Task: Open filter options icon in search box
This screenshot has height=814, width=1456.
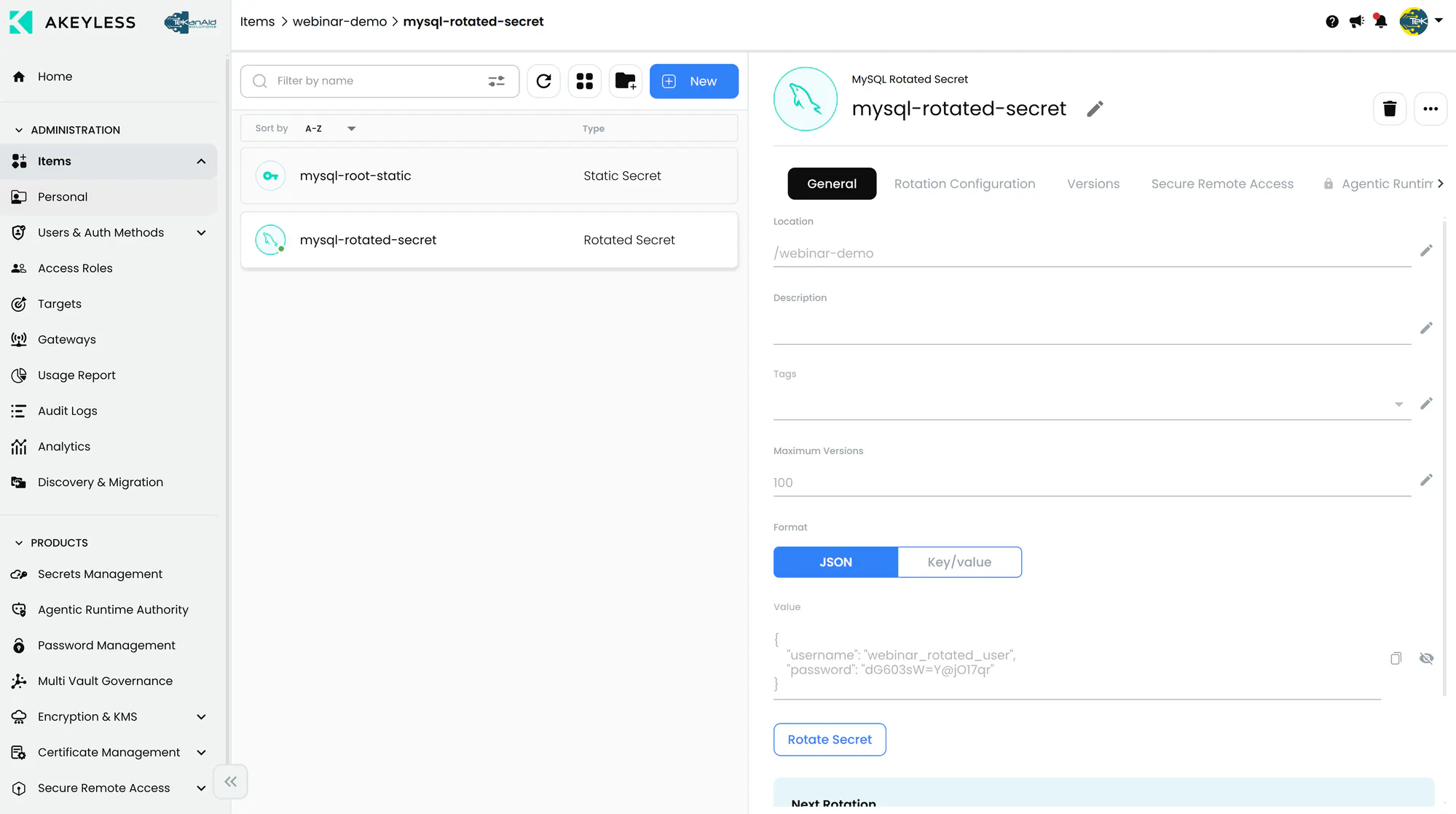Action: coord(497,81)
